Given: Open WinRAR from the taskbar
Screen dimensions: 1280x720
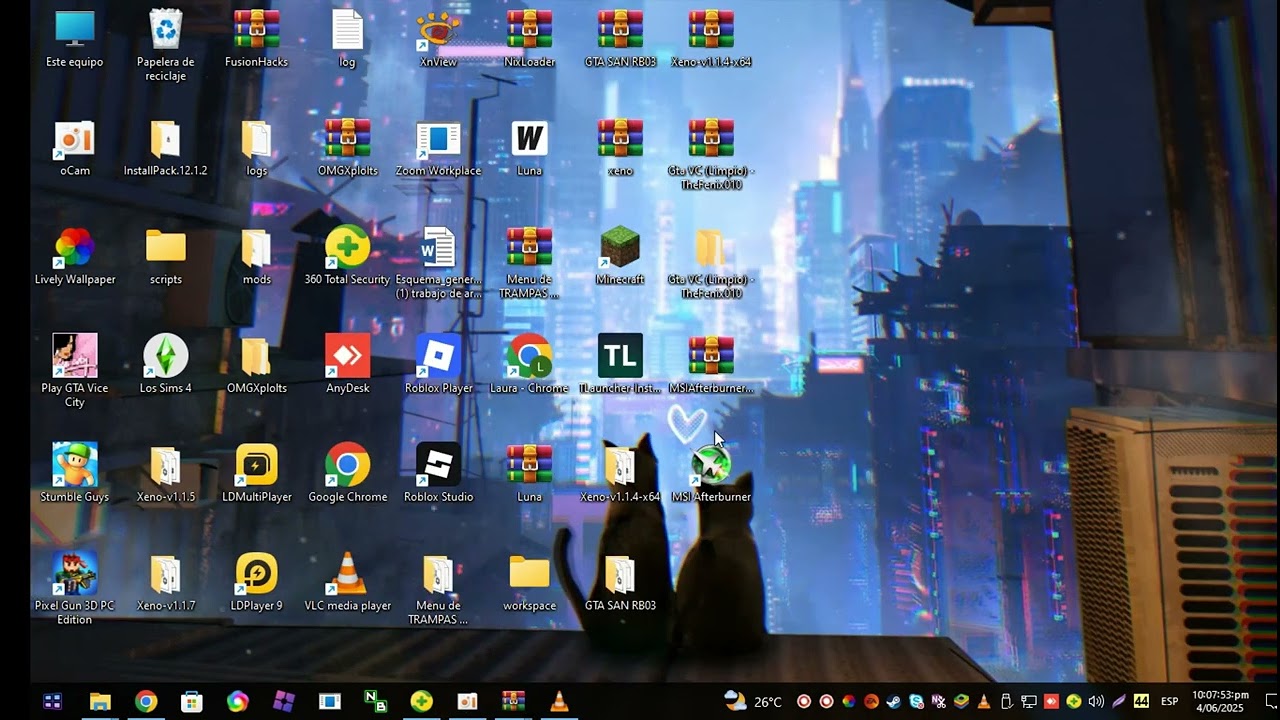Looking at the screenshot, I should tap(513, 702).
